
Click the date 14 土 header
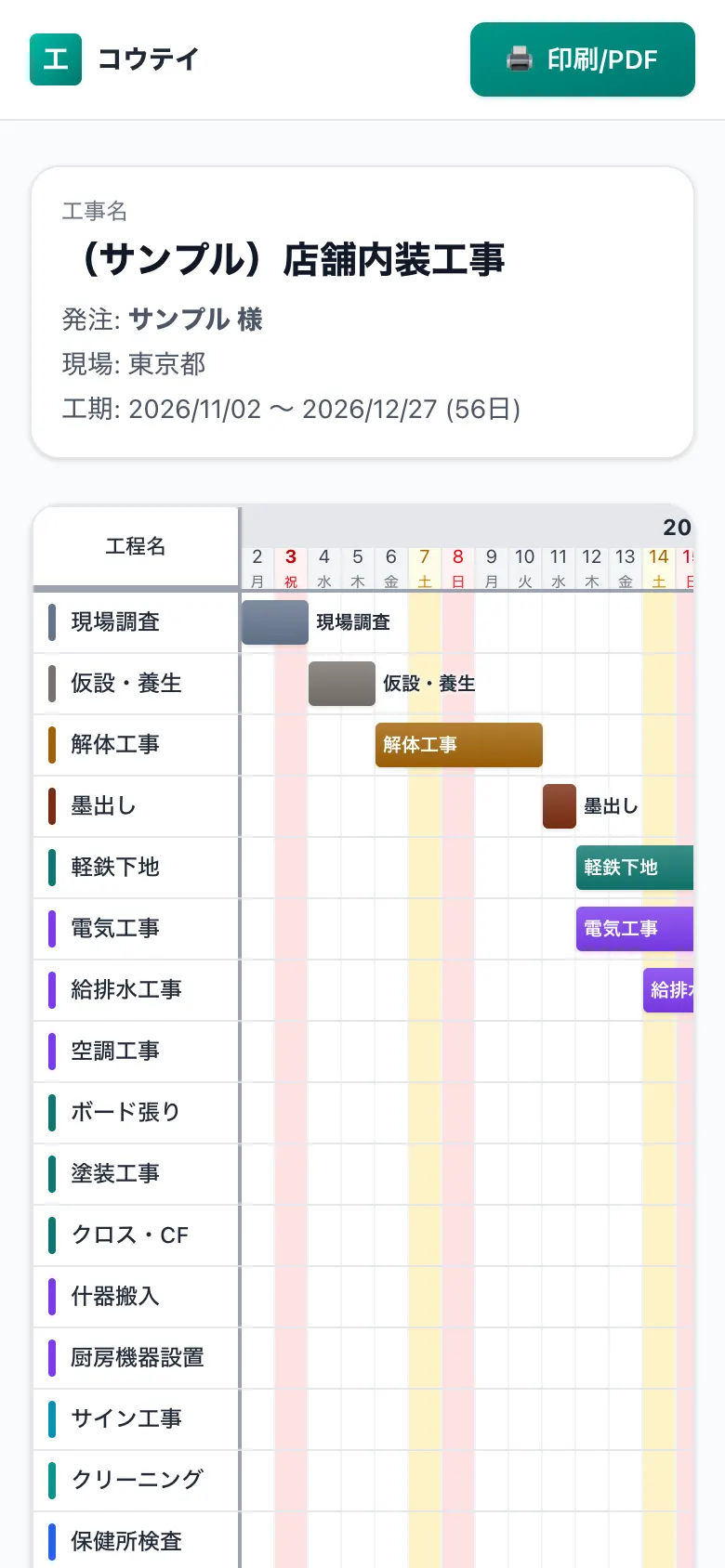click(659, 568)
